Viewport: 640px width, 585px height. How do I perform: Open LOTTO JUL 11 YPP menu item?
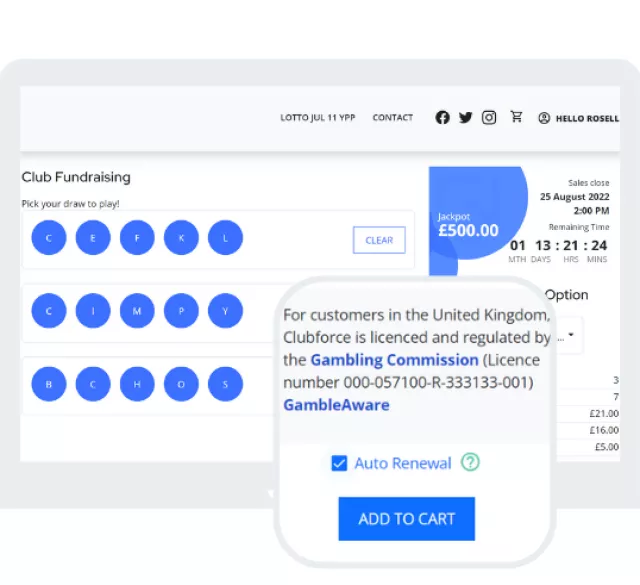(x=317, y=118)
